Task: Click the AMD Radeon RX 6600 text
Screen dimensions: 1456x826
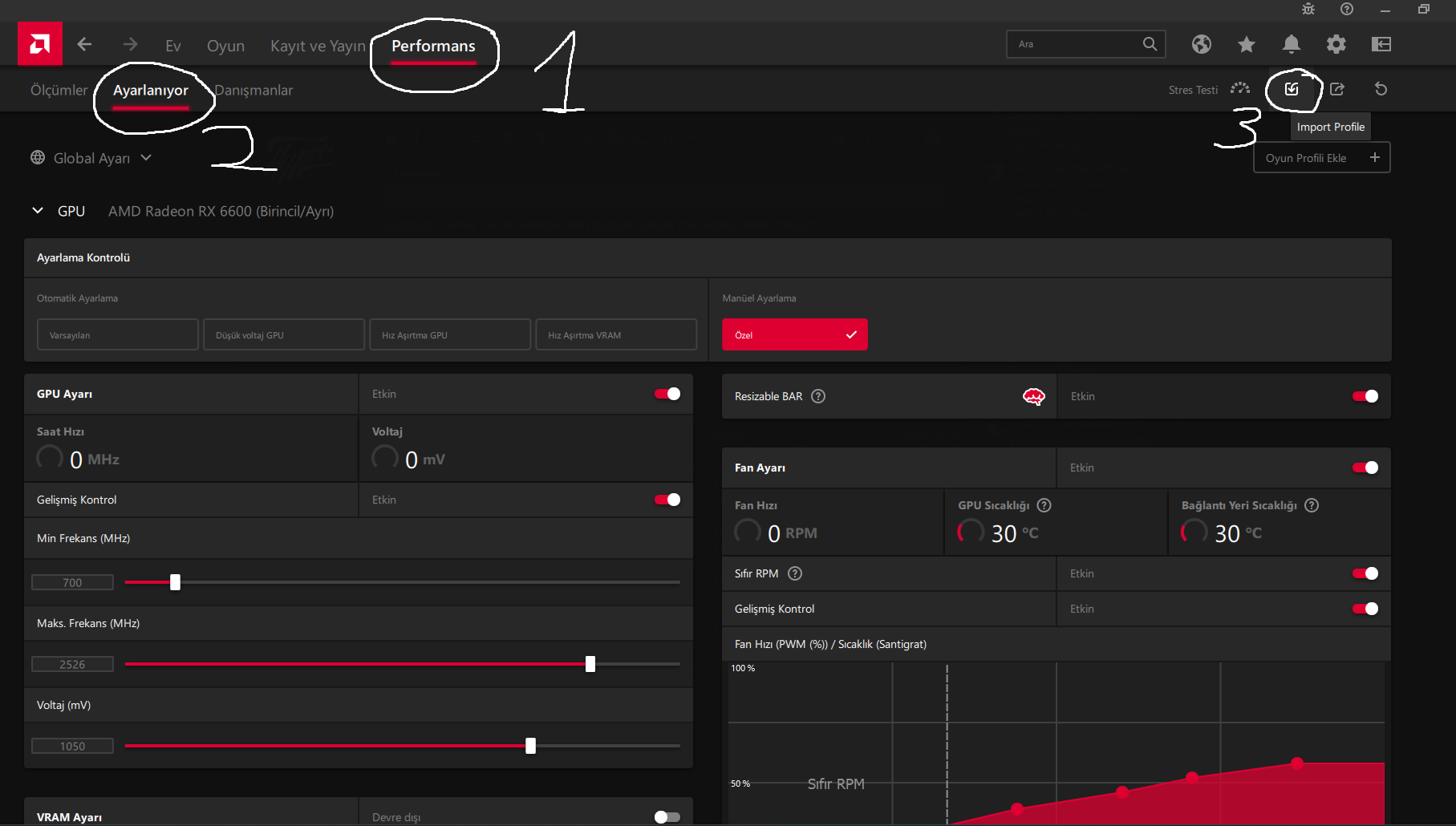Action: [x=221, y=211]
